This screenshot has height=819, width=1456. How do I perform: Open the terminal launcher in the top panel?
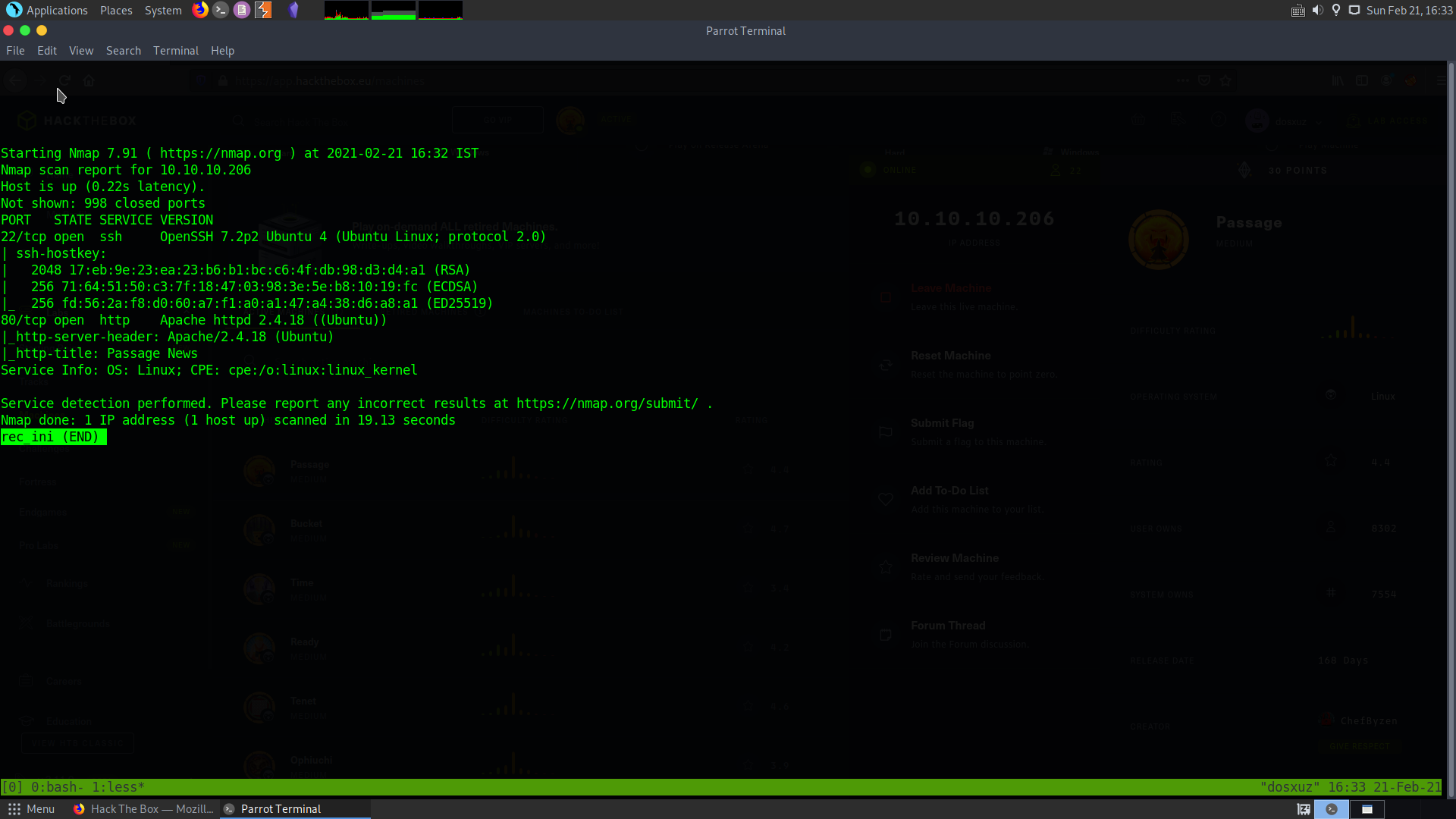click(221, 10)
